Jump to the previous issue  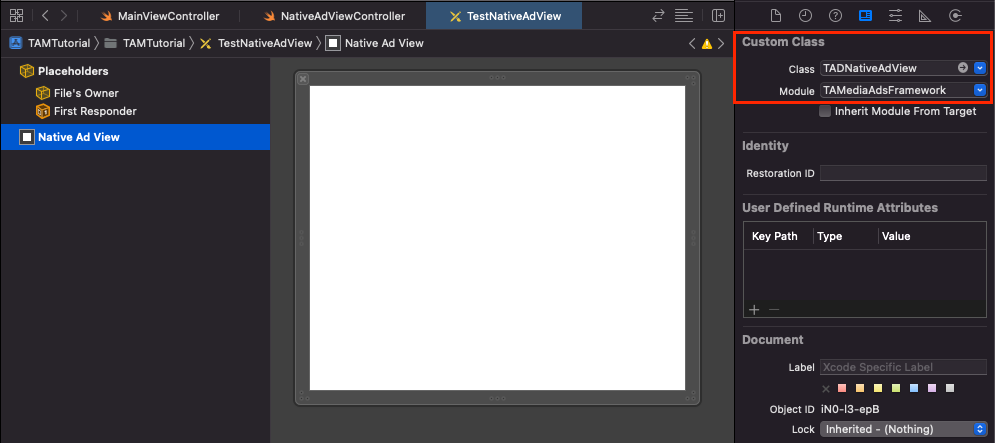click(x=692, y=44)
